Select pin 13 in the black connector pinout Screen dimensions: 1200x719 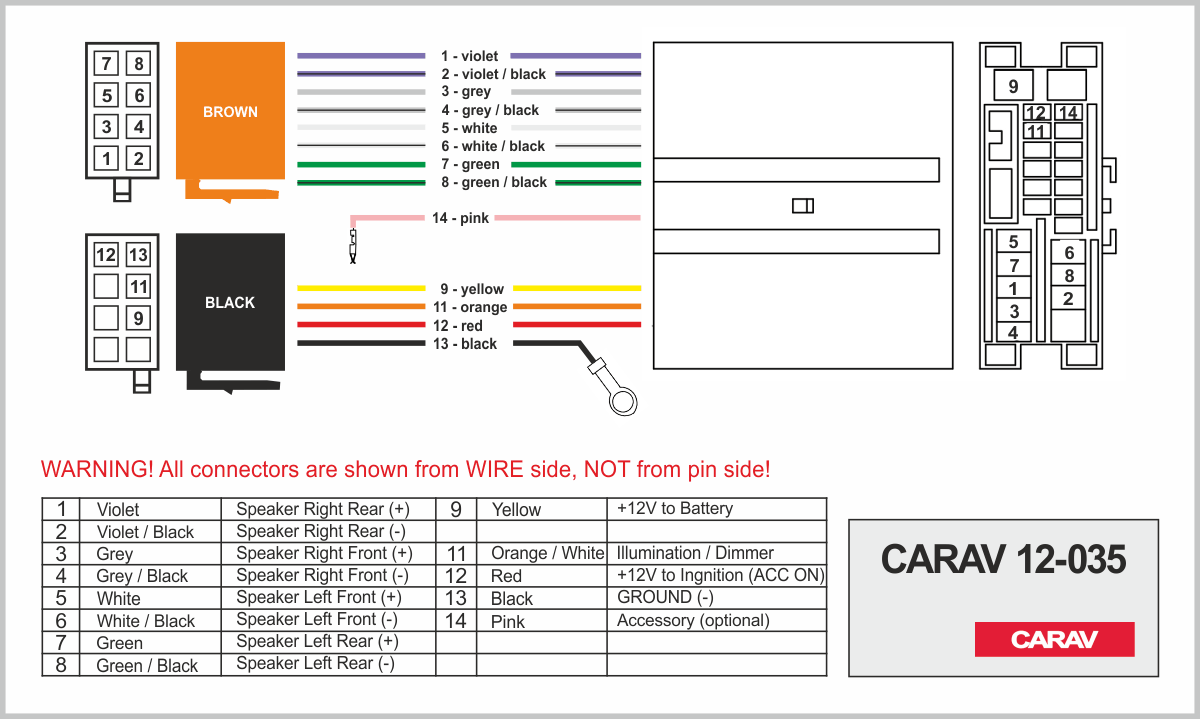coord(138,255)
